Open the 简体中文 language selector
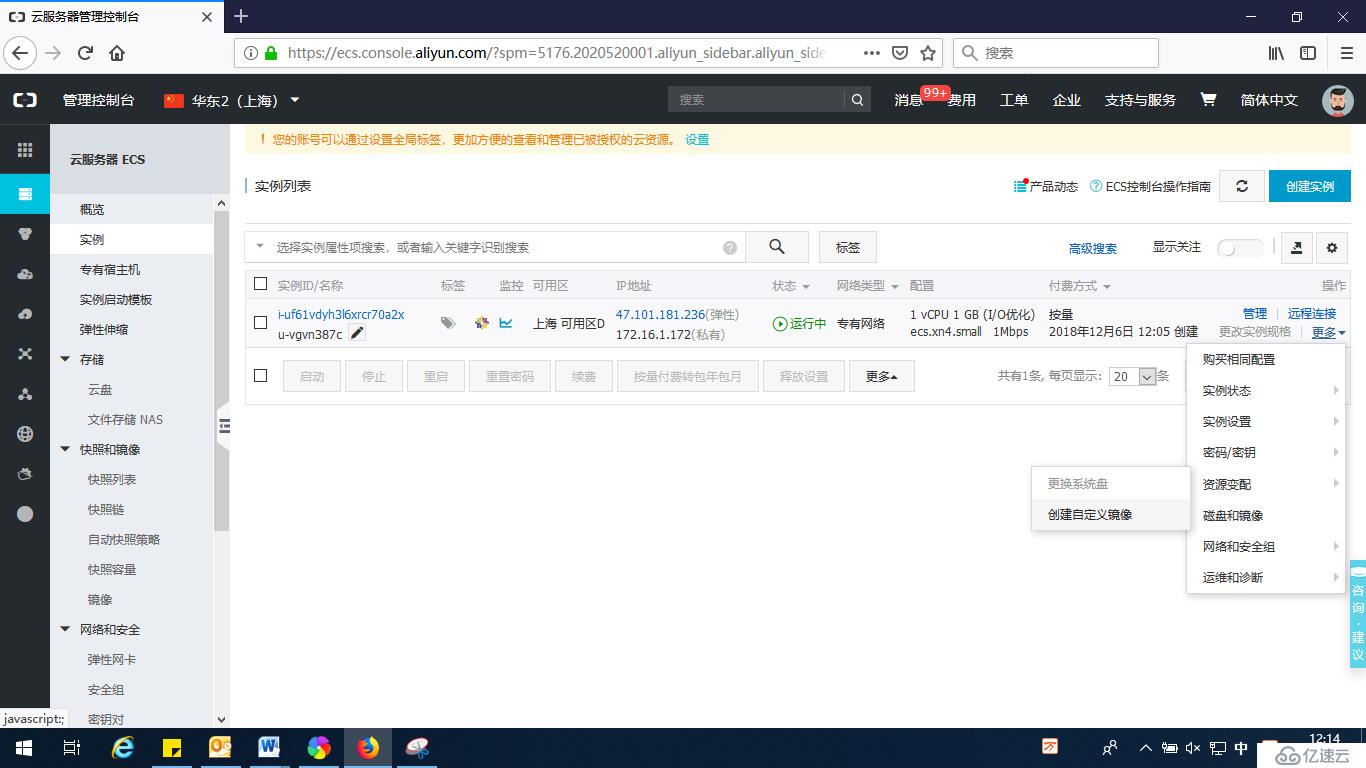1366x768 pixels. 1269,100
